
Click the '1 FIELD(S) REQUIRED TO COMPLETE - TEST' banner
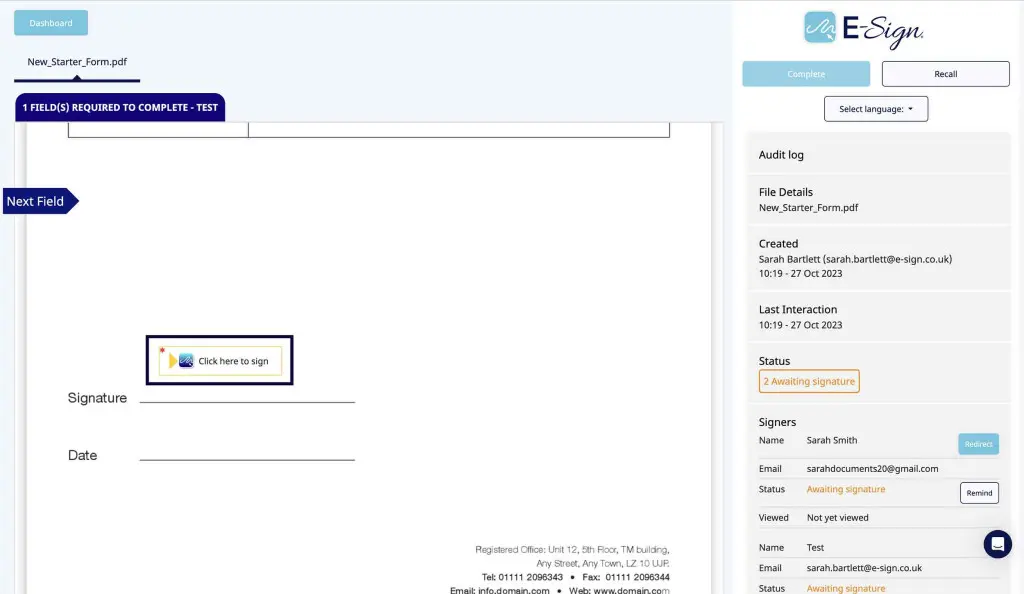(120, 108)
